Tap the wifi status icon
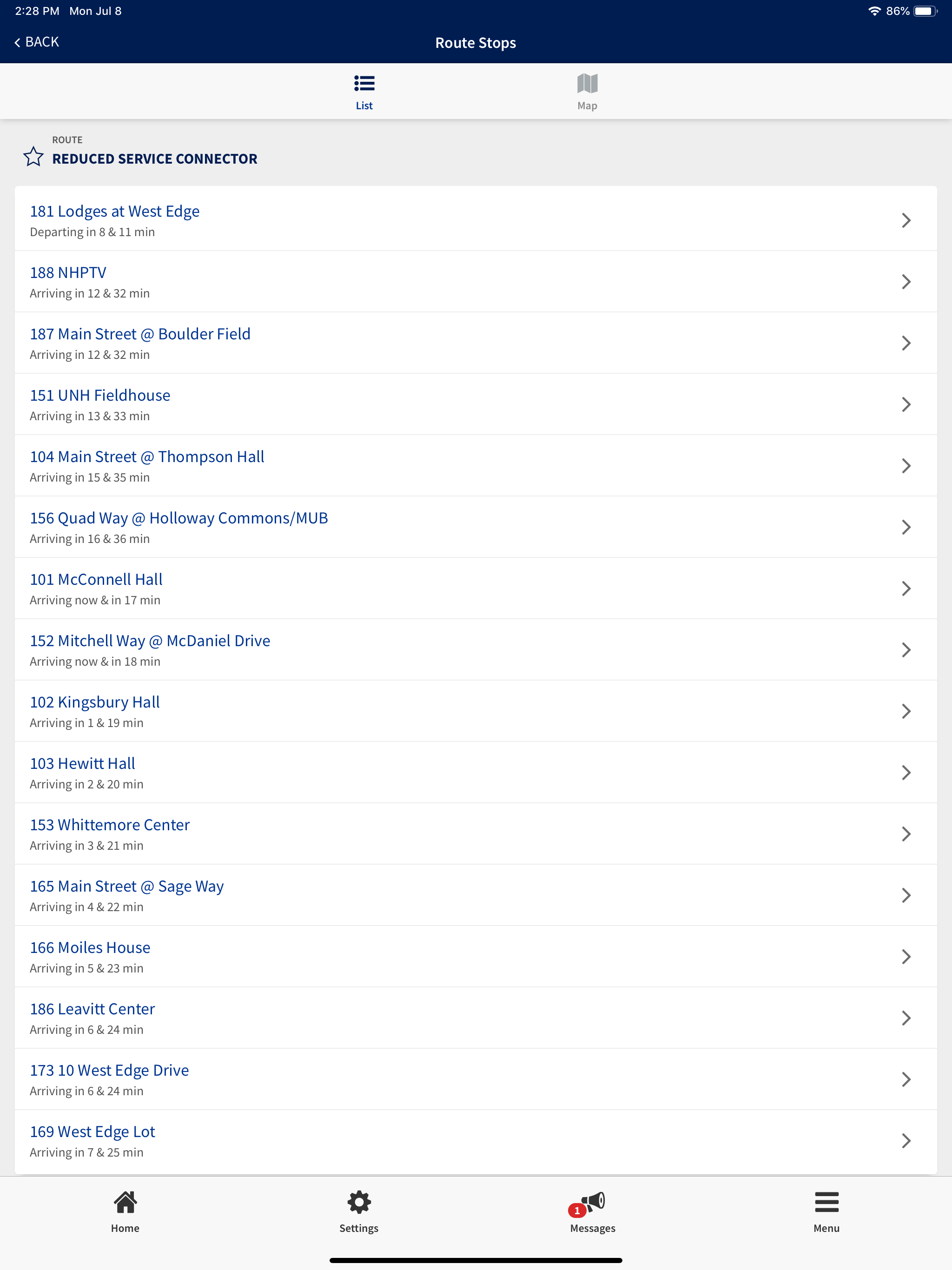952x1270 pixels. 874,11
